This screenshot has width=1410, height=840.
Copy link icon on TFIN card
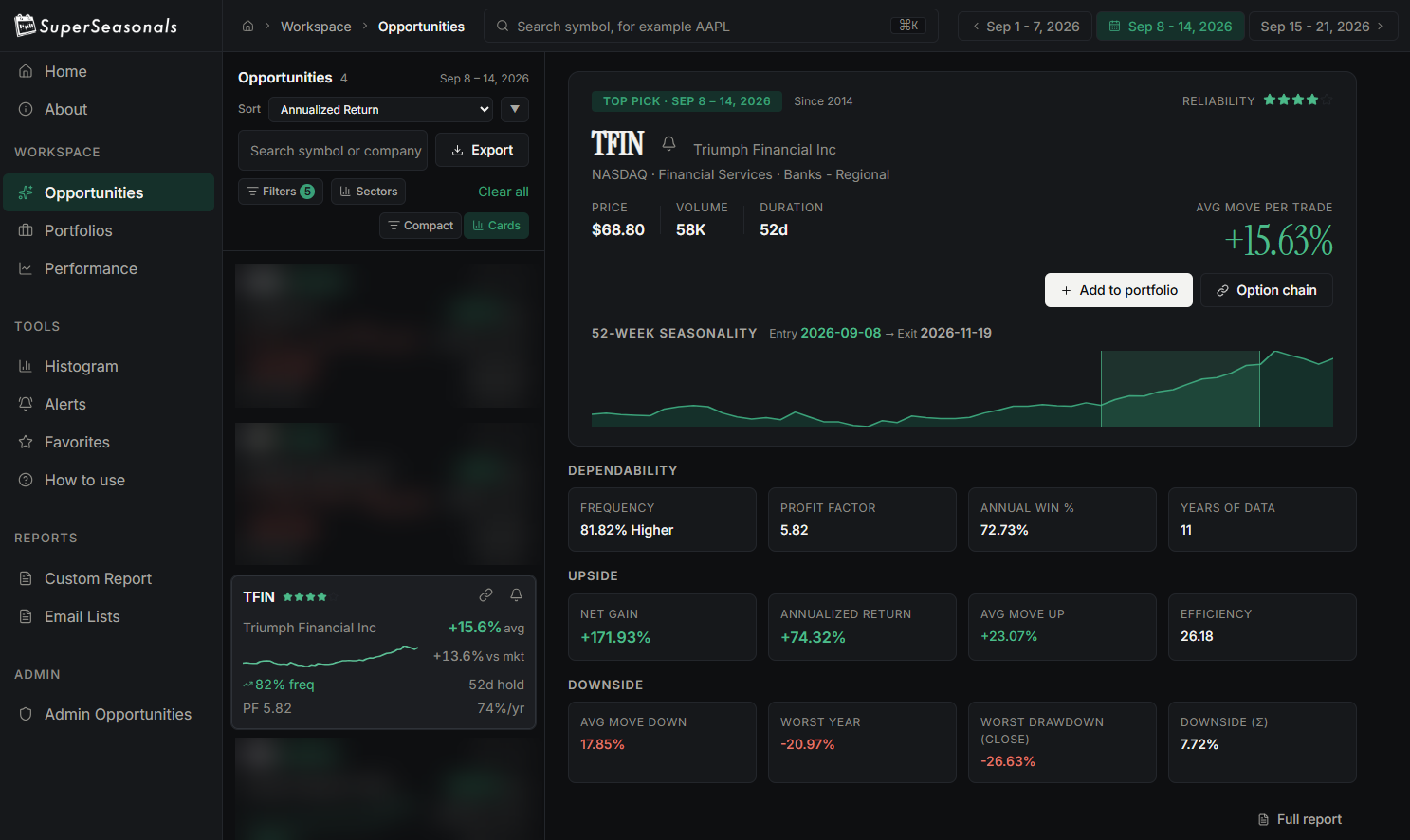[485, 595]
